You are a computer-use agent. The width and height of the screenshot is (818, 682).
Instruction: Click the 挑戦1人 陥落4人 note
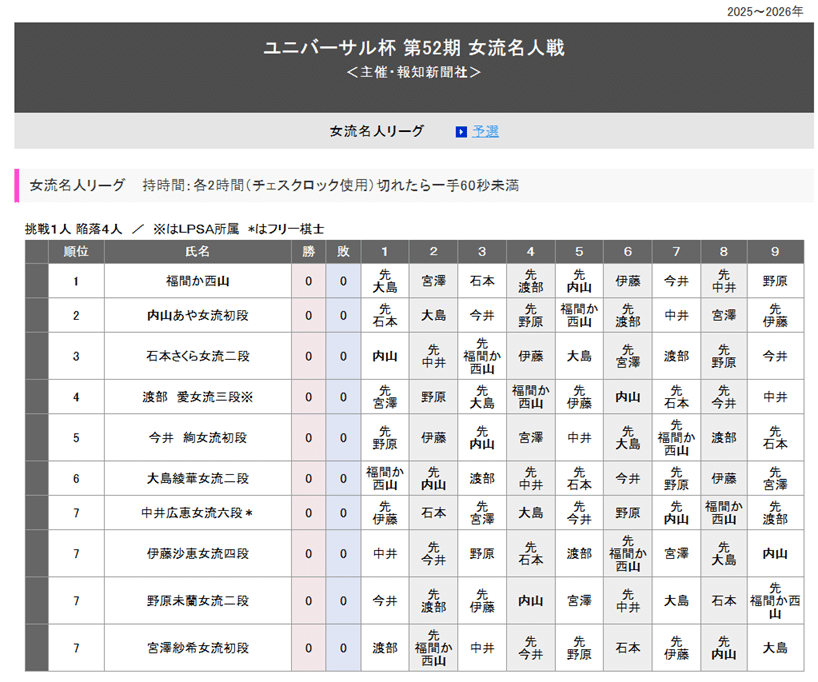click(x=74, y=229)
